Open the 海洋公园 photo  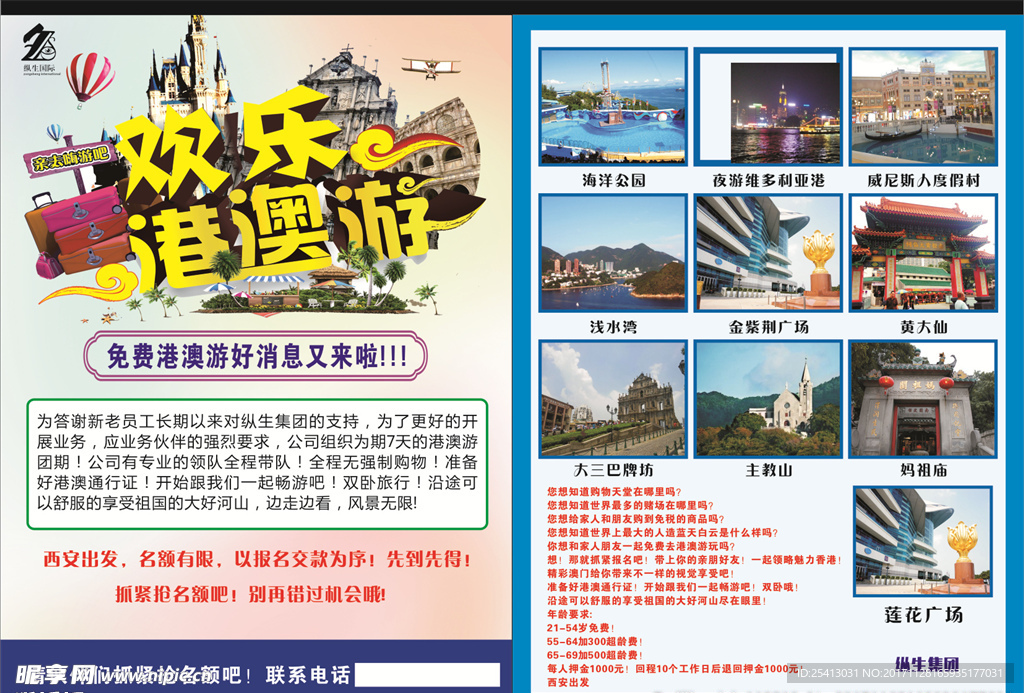pos(613,106)
